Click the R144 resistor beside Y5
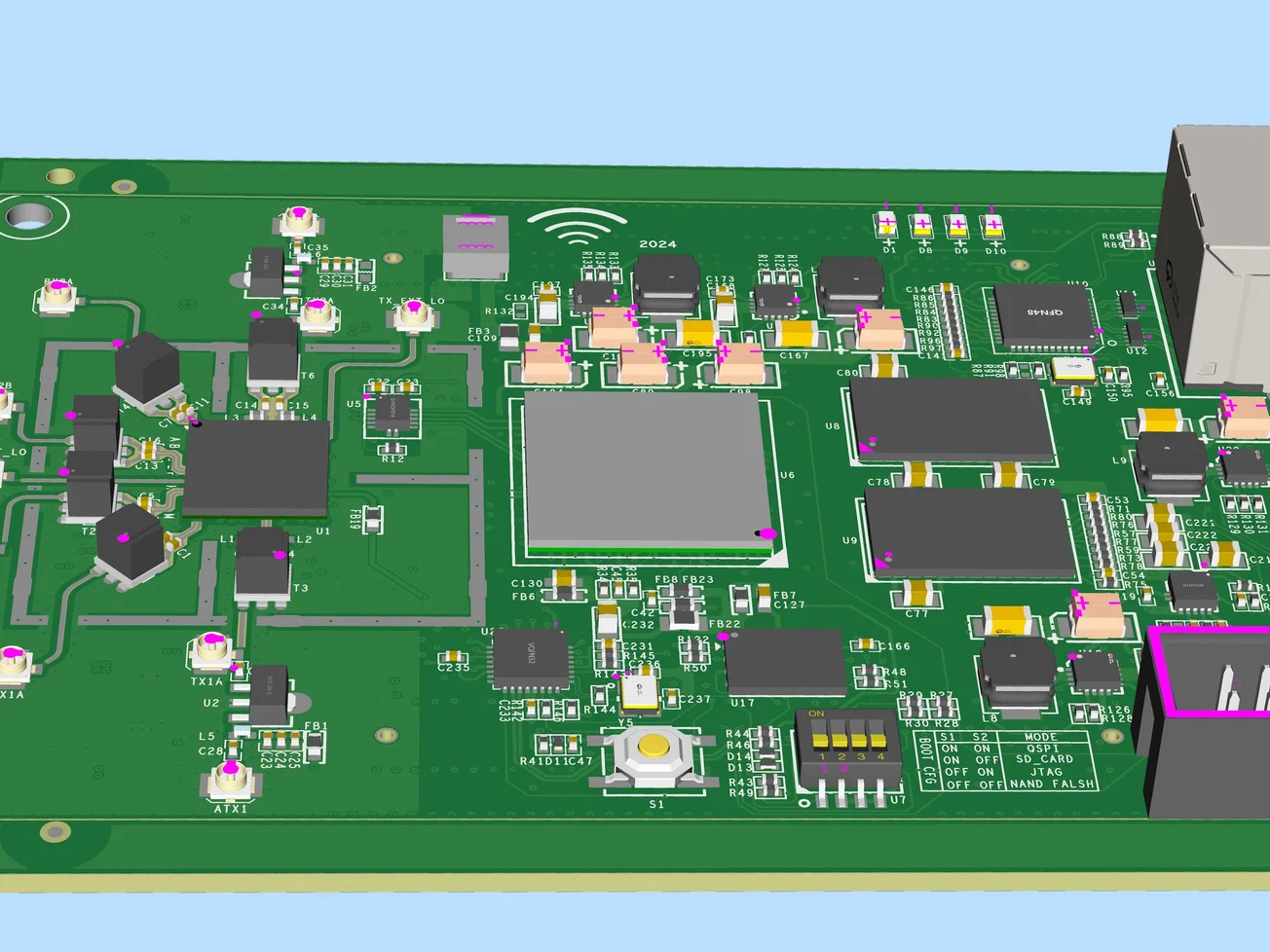The width and height of the screenshot is (1270, 952). 599,697
